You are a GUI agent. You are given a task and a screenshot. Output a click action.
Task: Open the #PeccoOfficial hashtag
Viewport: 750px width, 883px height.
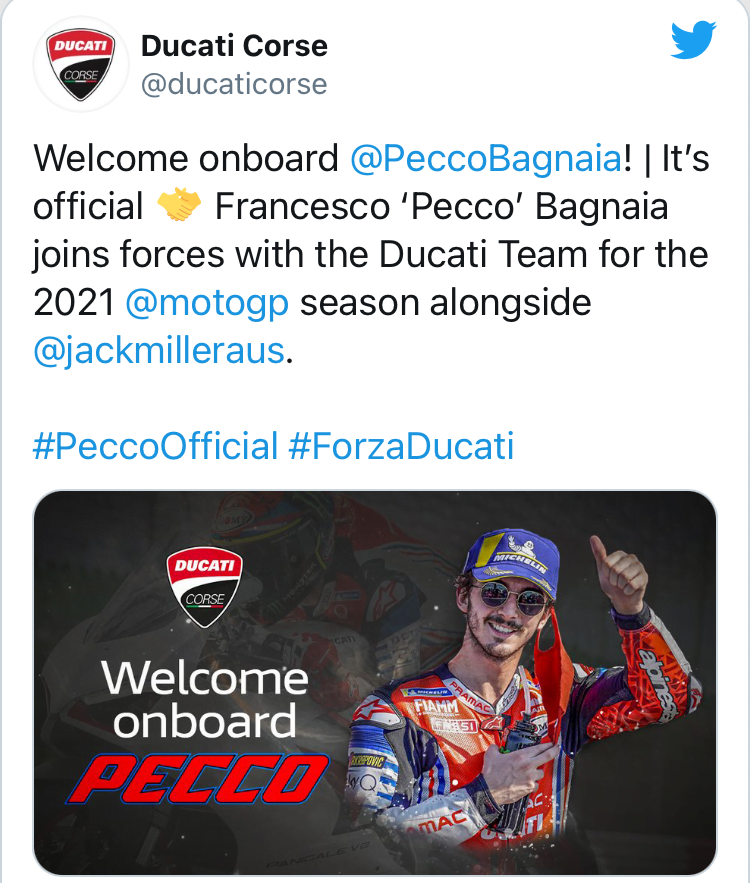[155, 445]
